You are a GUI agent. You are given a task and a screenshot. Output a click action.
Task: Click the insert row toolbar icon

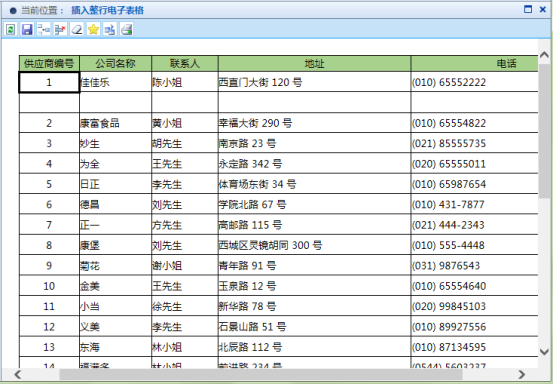coord(44,29)
